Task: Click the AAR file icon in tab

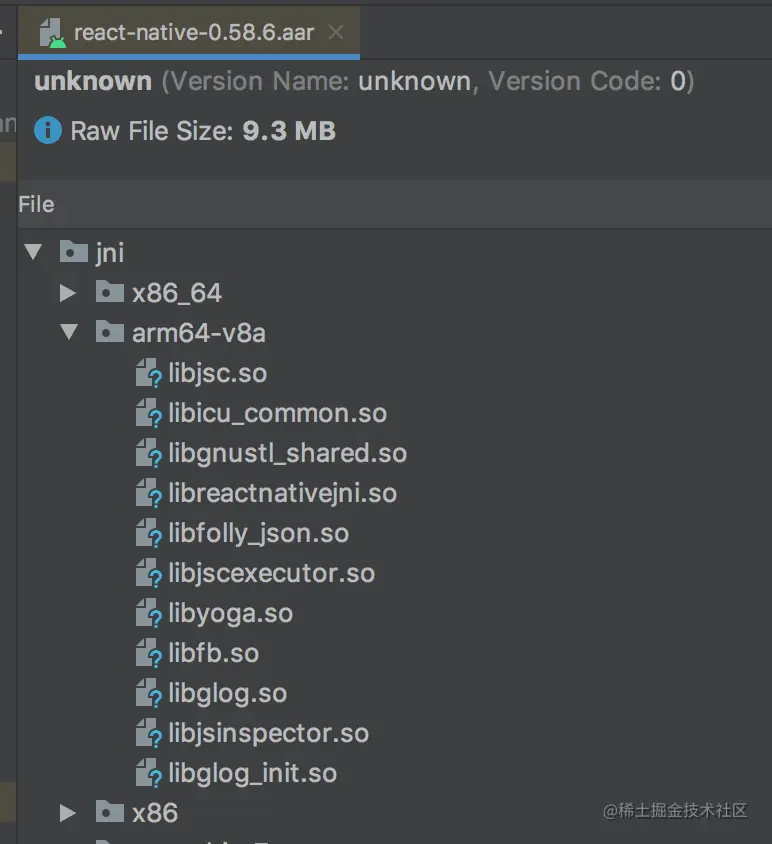Action: click(52, 33)
